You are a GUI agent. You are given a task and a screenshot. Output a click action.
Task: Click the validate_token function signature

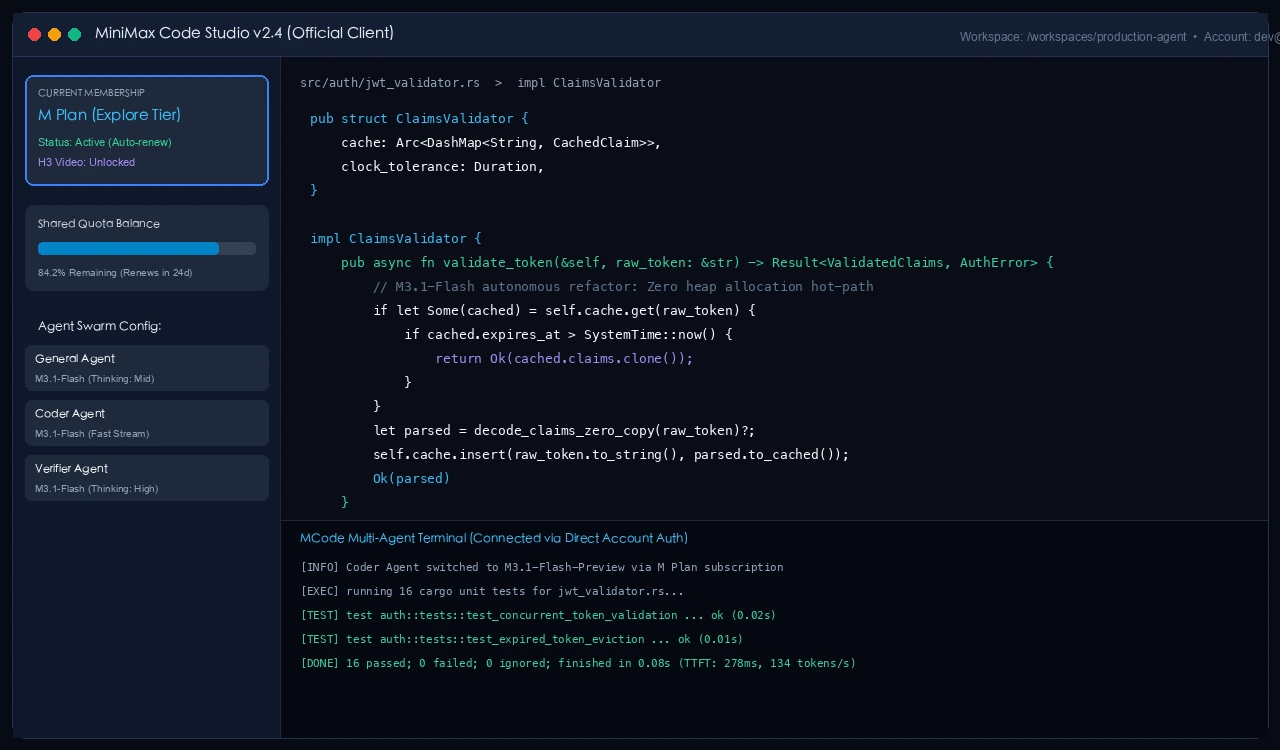click(x=697, y=263)
